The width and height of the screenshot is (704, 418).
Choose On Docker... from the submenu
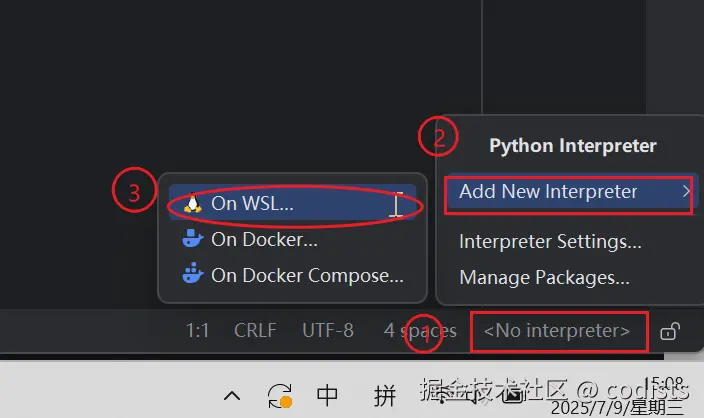264,239
